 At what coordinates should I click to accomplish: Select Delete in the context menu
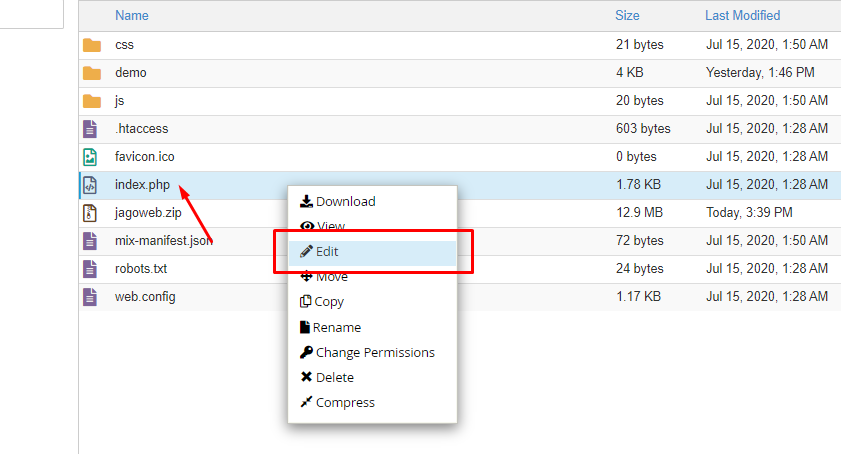point(327,377)
